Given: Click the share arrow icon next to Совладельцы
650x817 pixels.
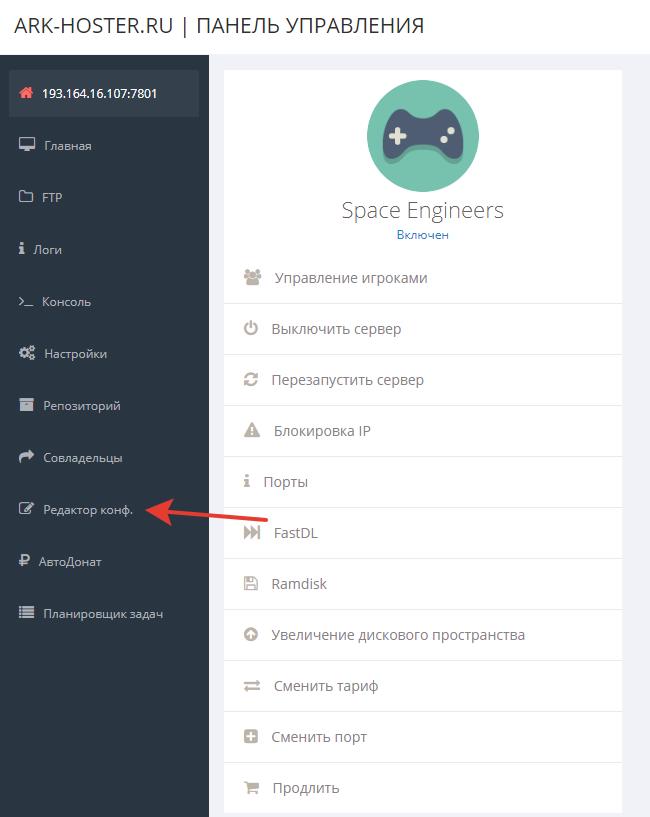Looking at the screenshot, I should coord(26,456).
